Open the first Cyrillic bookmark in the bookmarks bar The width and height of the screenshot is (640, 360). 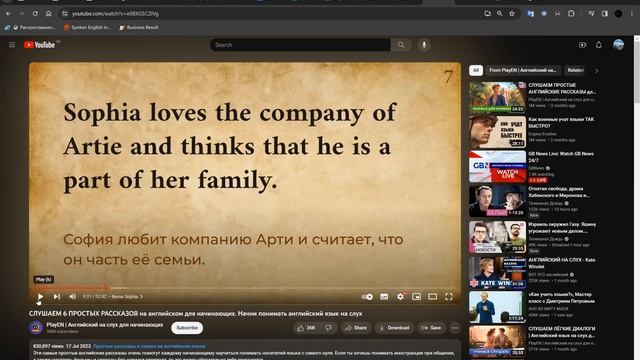pyautogui.click(x=34, y=27)
